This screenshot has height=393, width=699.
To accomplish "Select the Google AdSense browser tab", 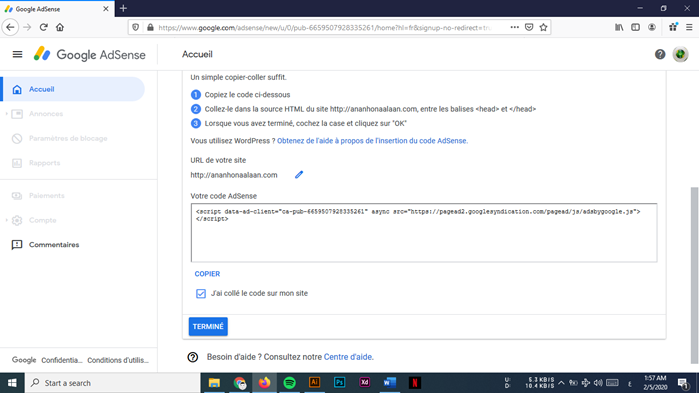I will tap(57, 9).
